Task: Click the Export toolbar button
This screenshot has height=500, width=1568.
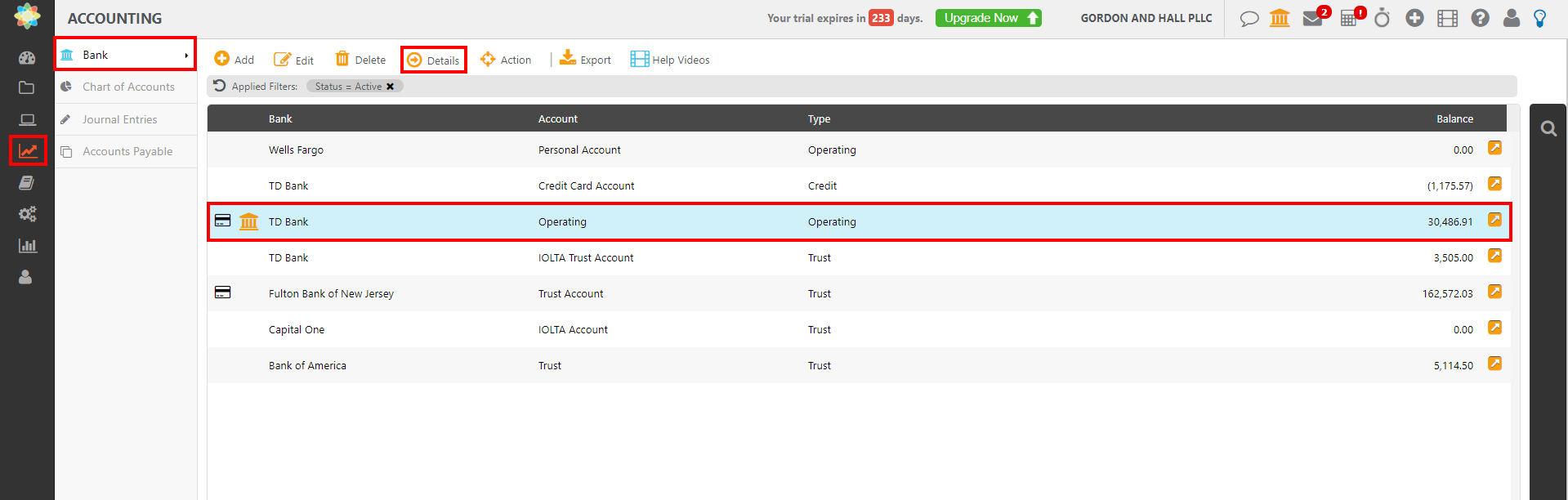Action: click(585, 60)
